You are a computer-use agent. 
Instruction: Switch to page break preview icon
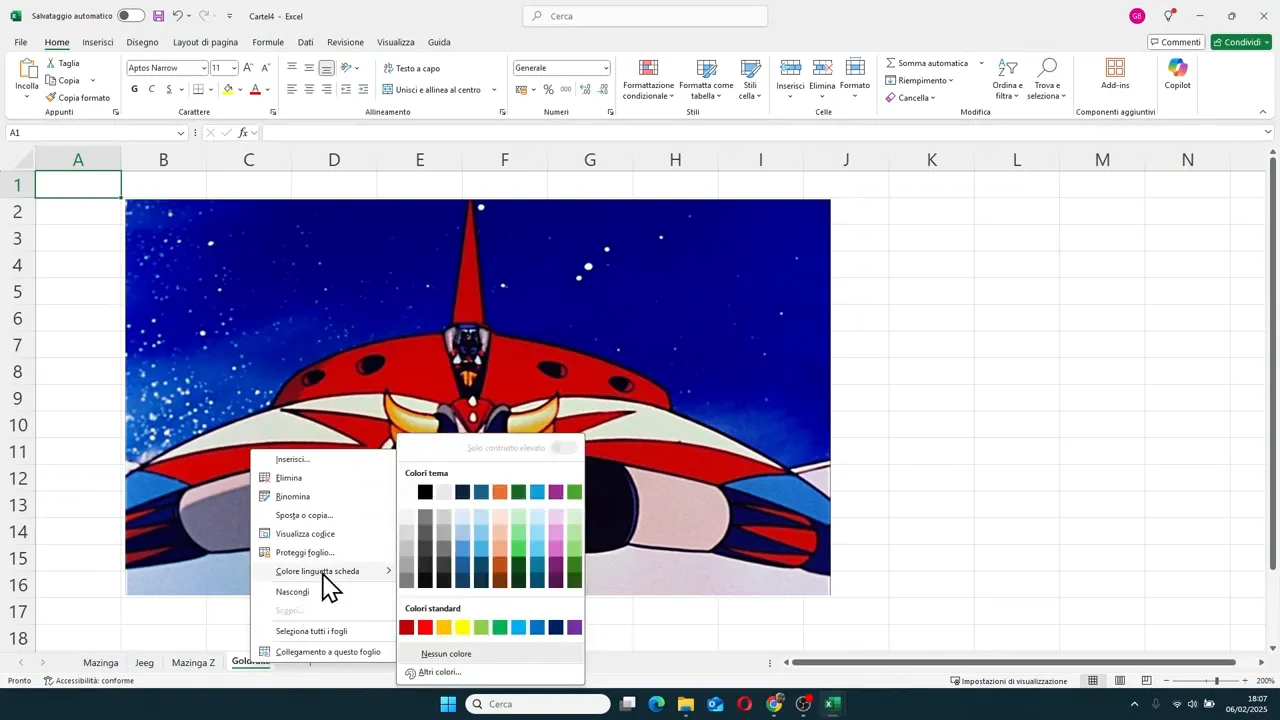[x=1147, y=681]
